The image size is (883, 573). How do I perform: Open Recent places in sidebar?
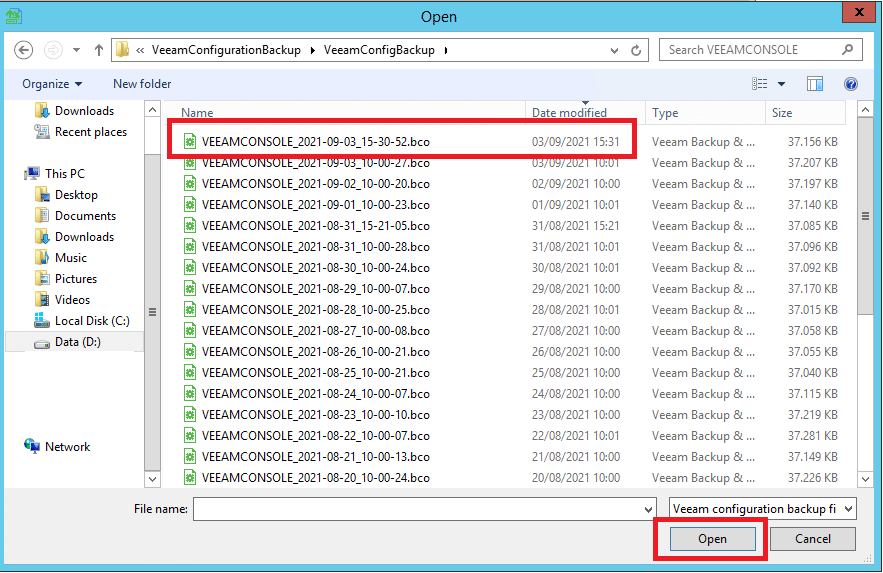[x=91, y=132]
